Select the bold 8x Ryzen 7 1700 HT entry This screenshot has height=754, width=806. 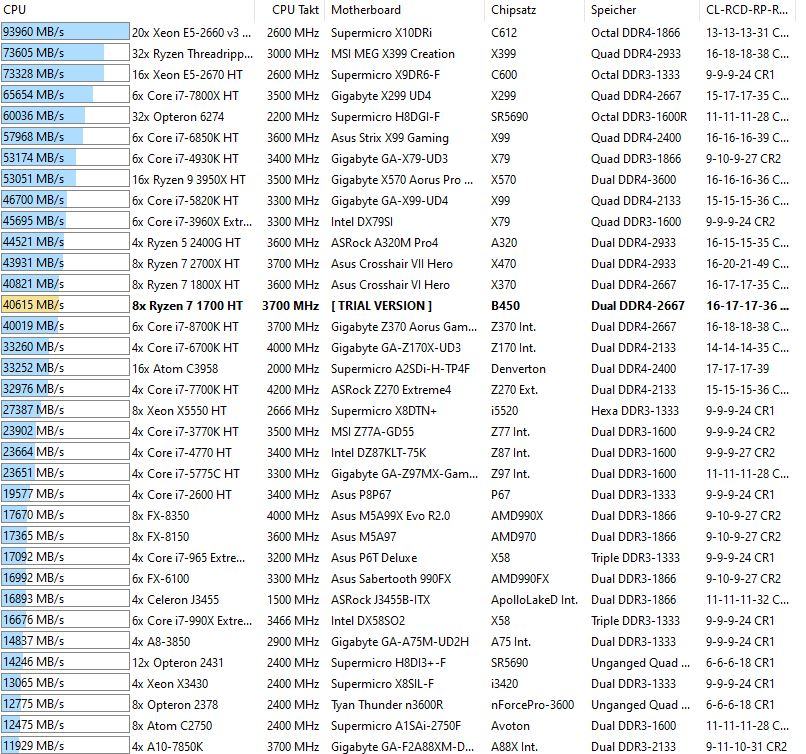pyautogui.click(x=187, y=306)
